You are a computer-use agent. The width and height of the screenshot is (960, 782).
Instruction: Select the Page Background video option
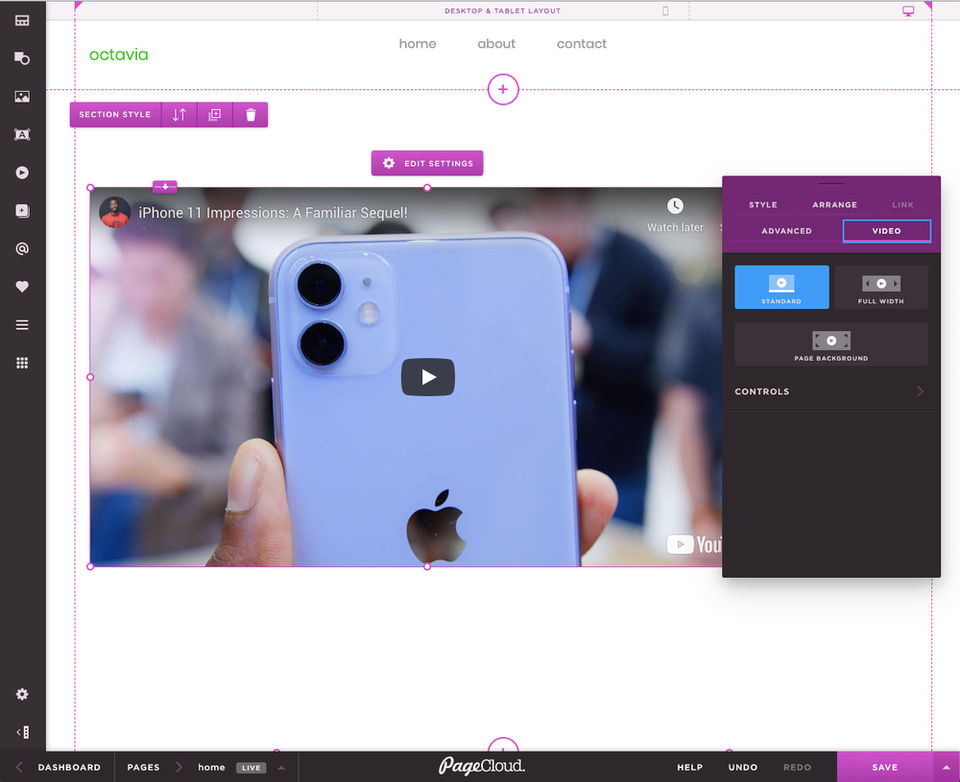click(x=831, y=345)
